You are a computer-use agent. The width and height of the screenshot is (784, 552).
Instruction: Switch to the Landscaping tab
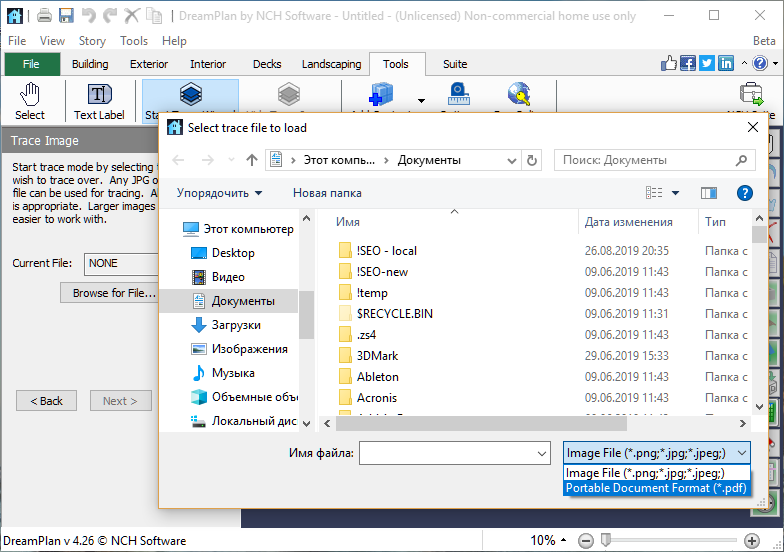(331, 64)
